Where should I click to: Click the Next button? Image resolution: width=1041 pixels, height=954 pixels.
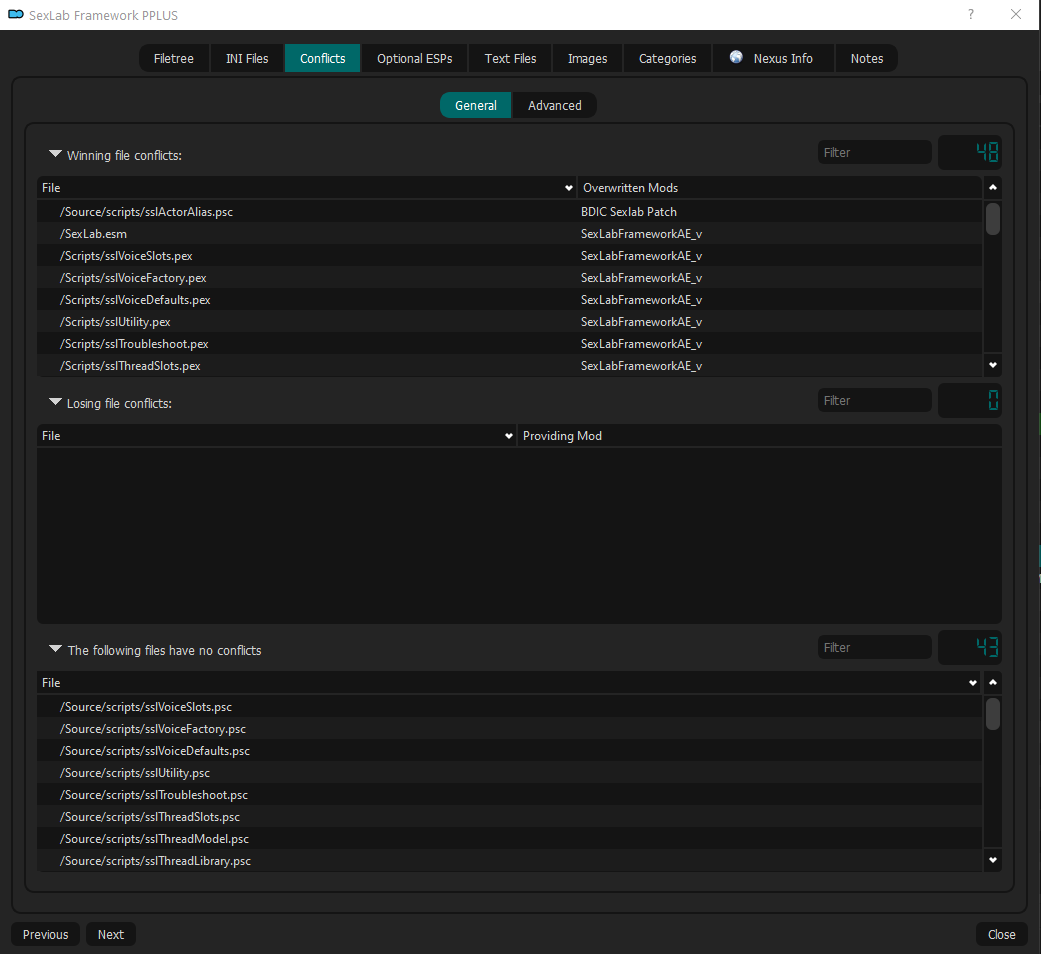[111, 934]
